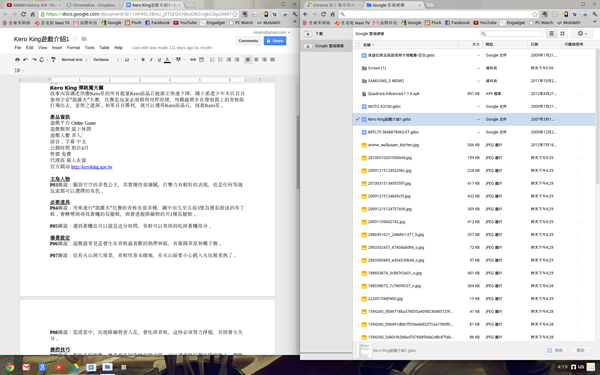Screen dimensions: 600x375
Task: Open the account email dropdown in Docs
Action: [271, 33]
